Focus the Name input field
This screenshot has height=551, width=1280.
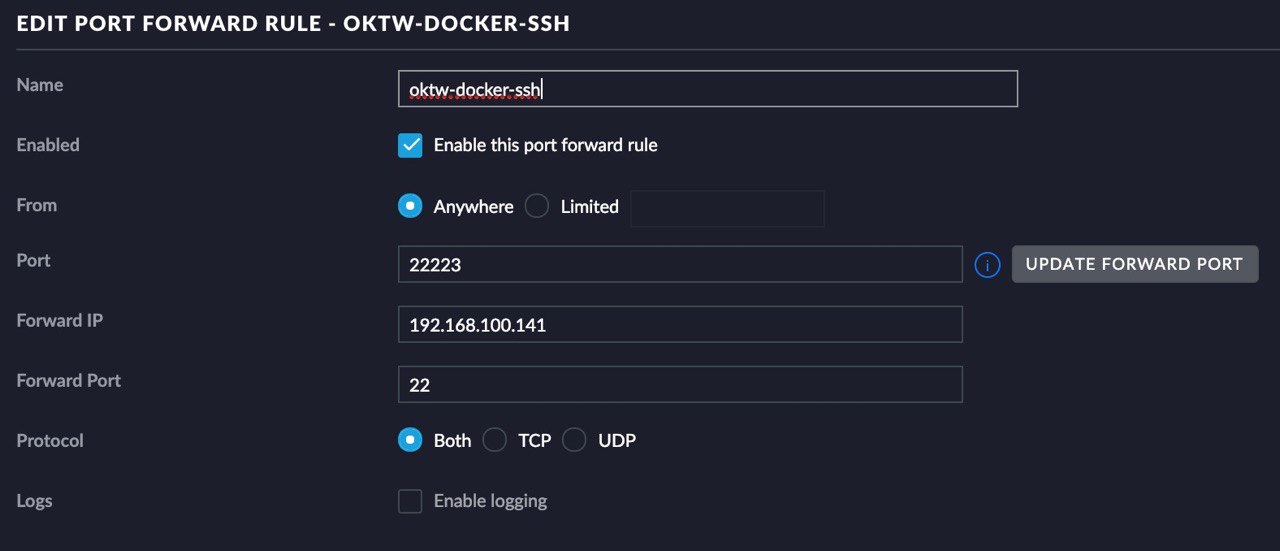click(x=708, y=89)
